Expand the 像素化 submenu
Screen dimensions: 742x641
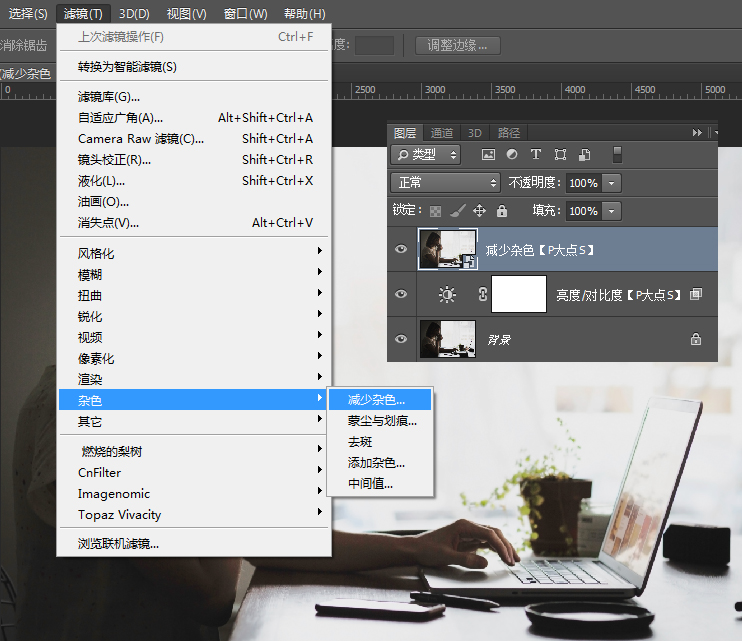tap(193, 358)
